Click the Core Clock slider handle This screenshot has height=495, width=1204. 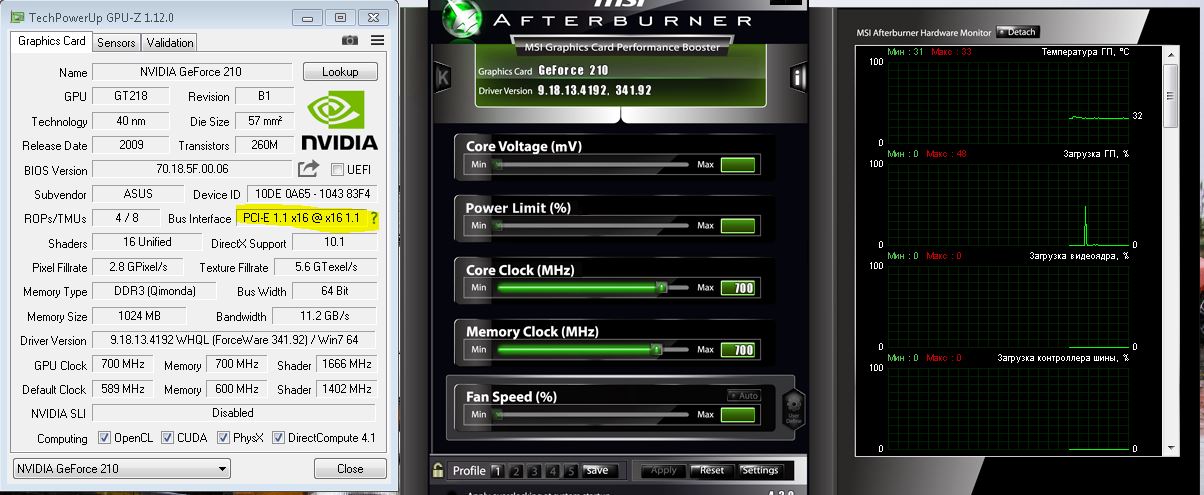661,288
